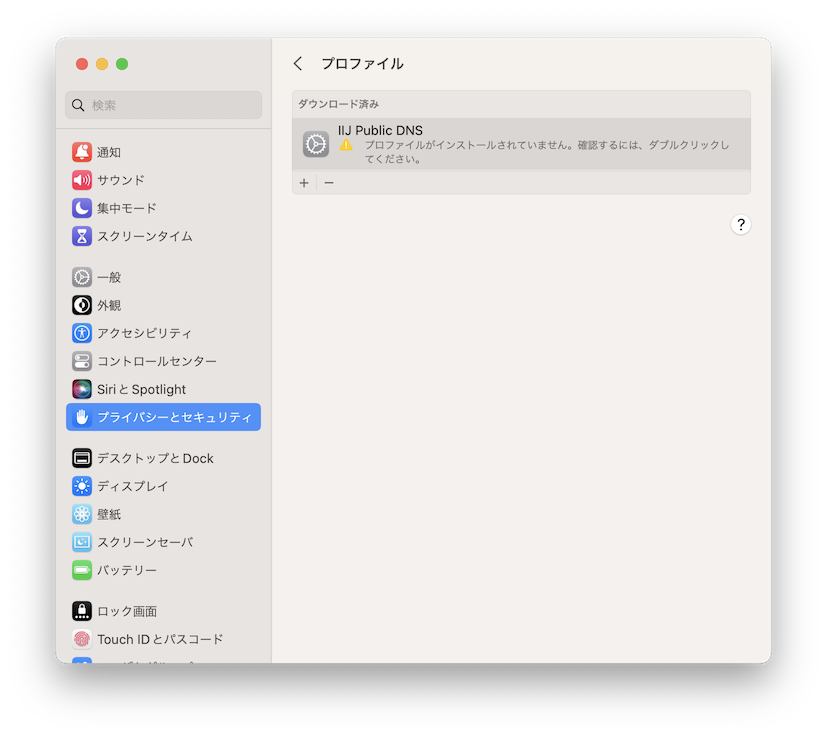The height and width of the screenshot is (737, 827).
Task: Choose 壁紙 in the sidebar
Action: coord(164,514)
